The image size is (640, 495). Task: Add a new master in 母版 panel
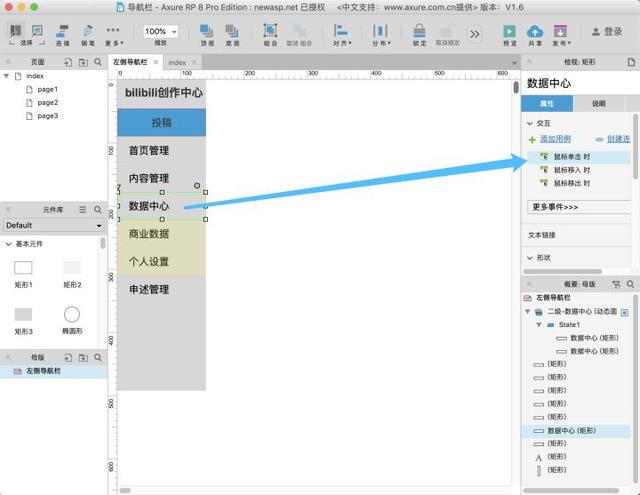(x=68, y=357)
